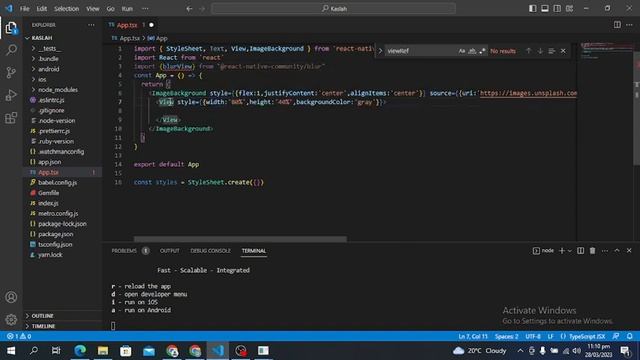Switch to the DEBUG CONSOLE panel tab
Image resolution: width=640 pixels, height=360 pixels.
coord(210,251)
